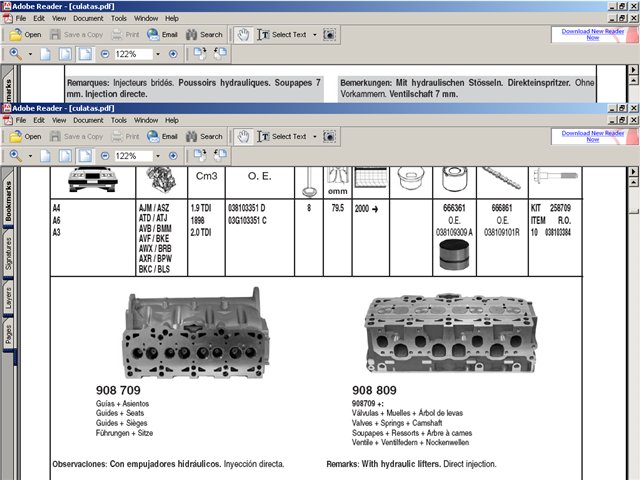This screenshot has width=640, height=480.
Task: Click front window scrollbar up arrow
Action: 633,182
